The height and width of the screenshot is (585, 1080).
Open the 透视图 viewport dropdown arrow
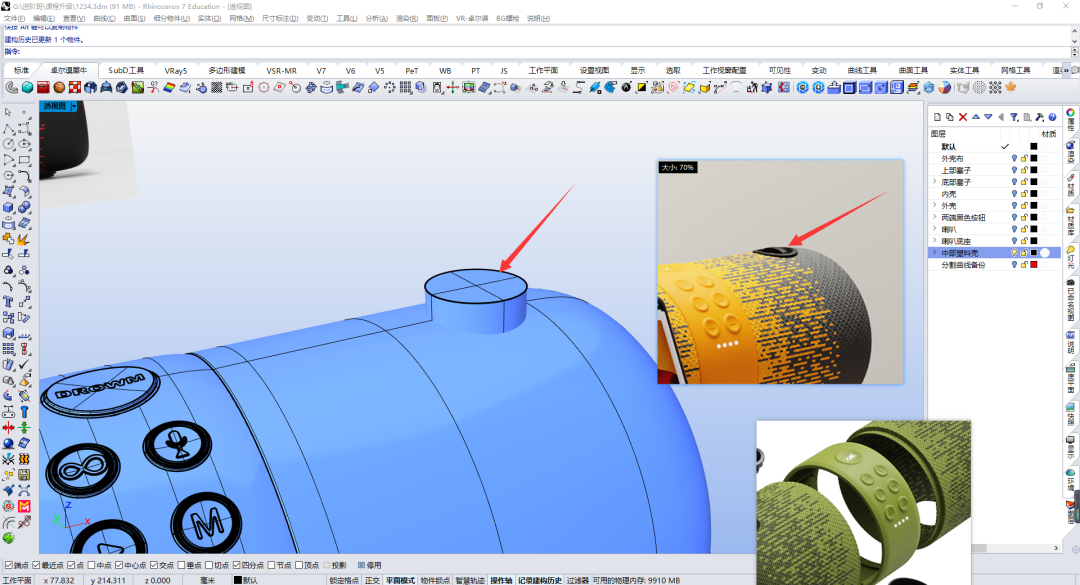point(73,106)
